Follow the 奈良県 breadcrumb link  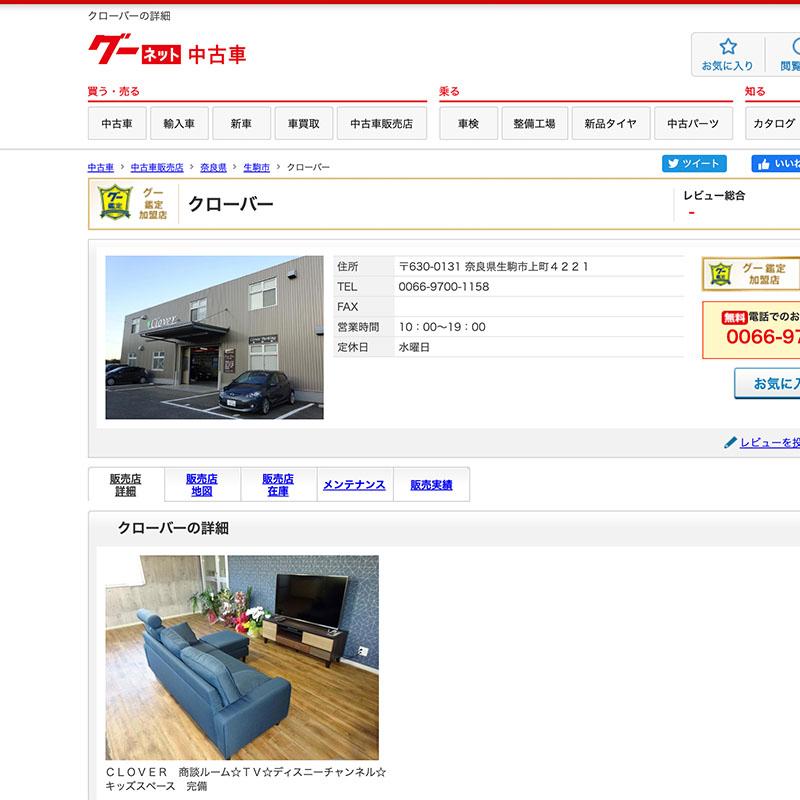pyautogui.click(x=213, y=167)
